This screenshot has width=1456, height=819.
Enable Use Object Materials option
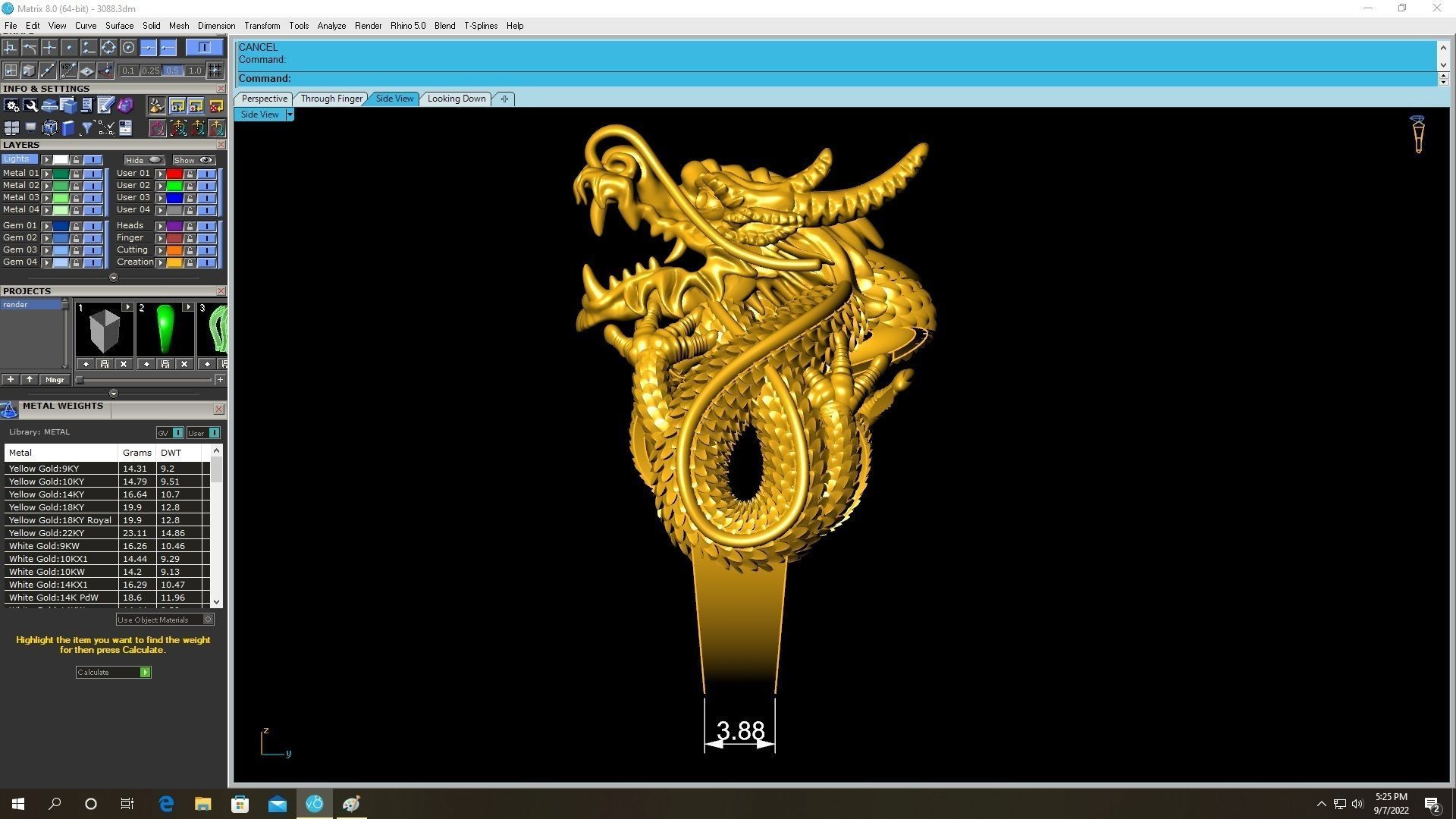point(208,620)
